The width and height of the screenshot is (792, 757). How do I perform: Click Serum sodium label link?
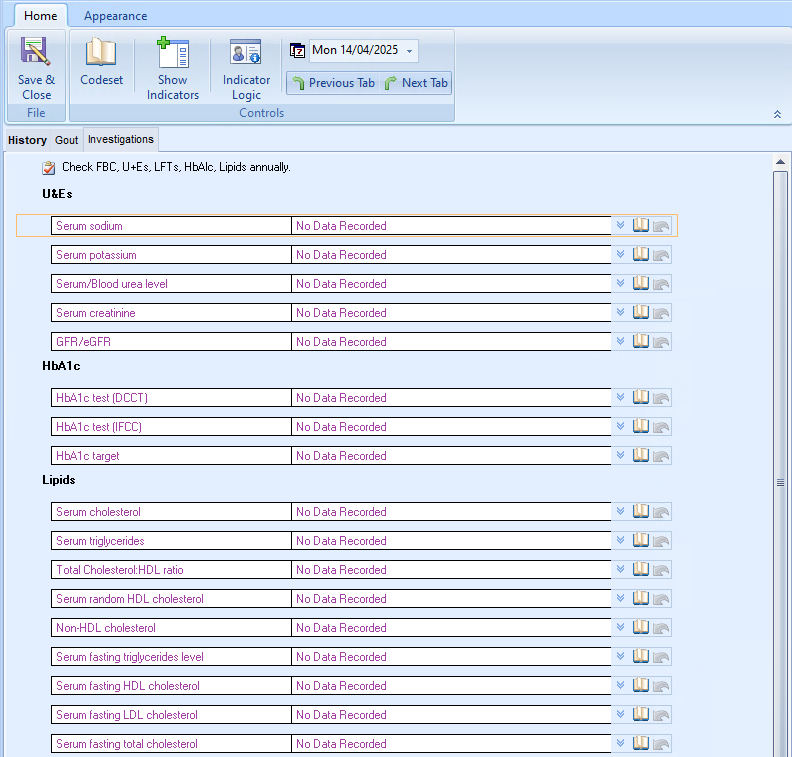coord(89,226)
